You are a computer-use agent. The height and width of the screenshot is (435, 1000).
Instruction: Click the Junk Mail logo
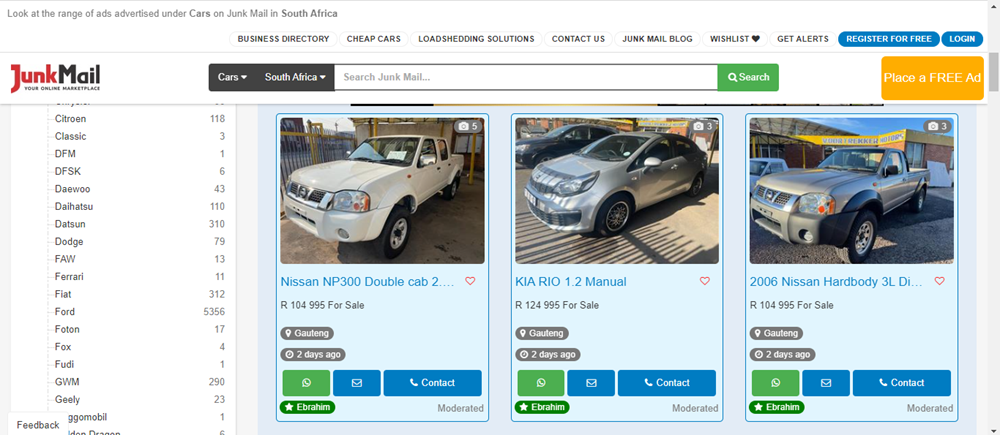56,78
